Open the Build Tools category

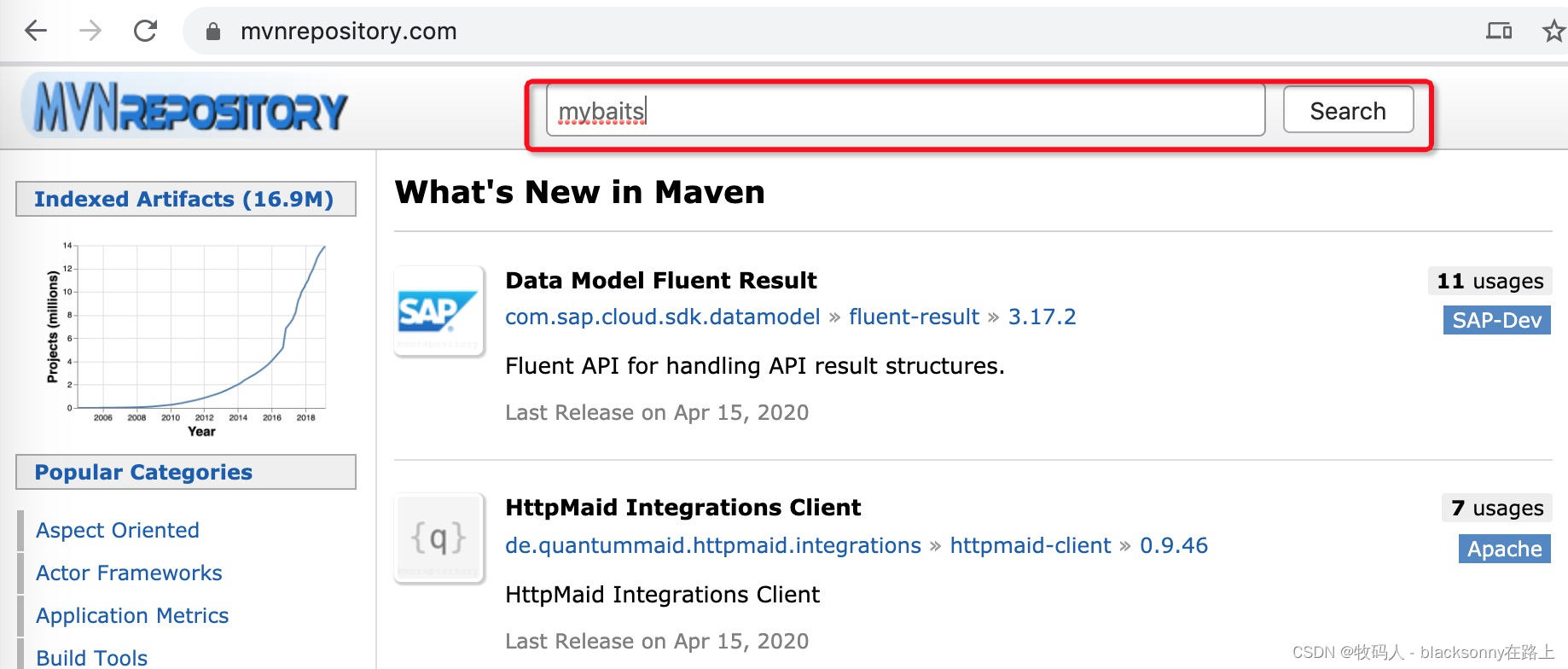point(92,658)
